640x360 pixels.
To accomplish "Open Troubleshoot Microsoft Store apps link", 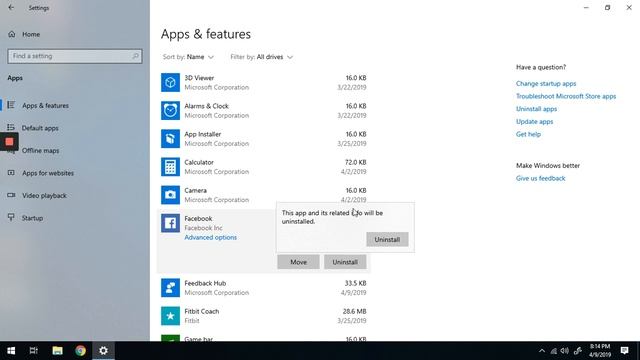I will (566, 96).
